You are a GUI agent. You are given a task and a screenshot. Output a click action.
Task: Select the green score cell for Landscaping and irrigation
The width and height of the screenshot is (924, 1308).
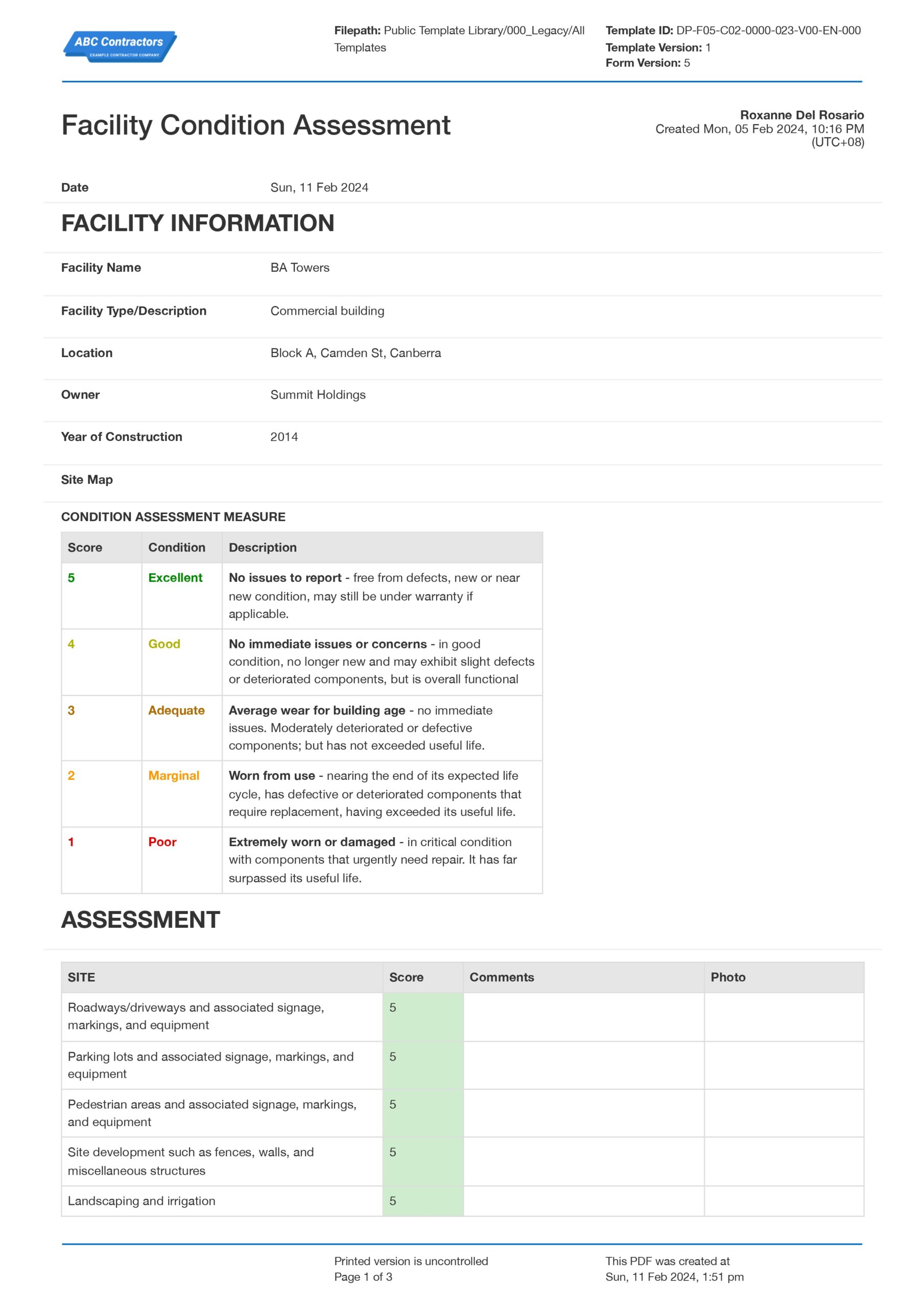click(422, 1201)
